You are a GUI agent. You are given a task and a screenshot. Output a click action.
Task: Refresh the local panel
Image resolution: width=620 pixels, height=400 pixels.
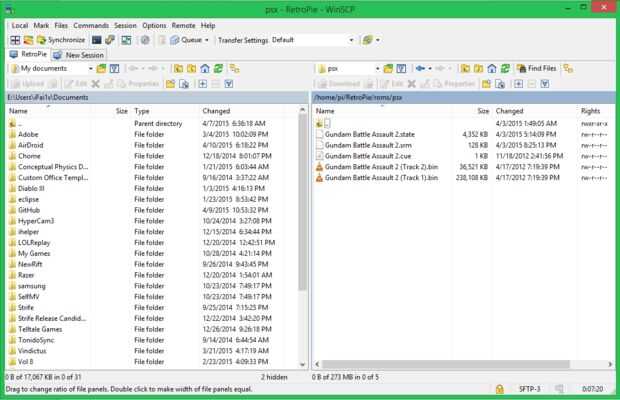[x=218, y=68]
